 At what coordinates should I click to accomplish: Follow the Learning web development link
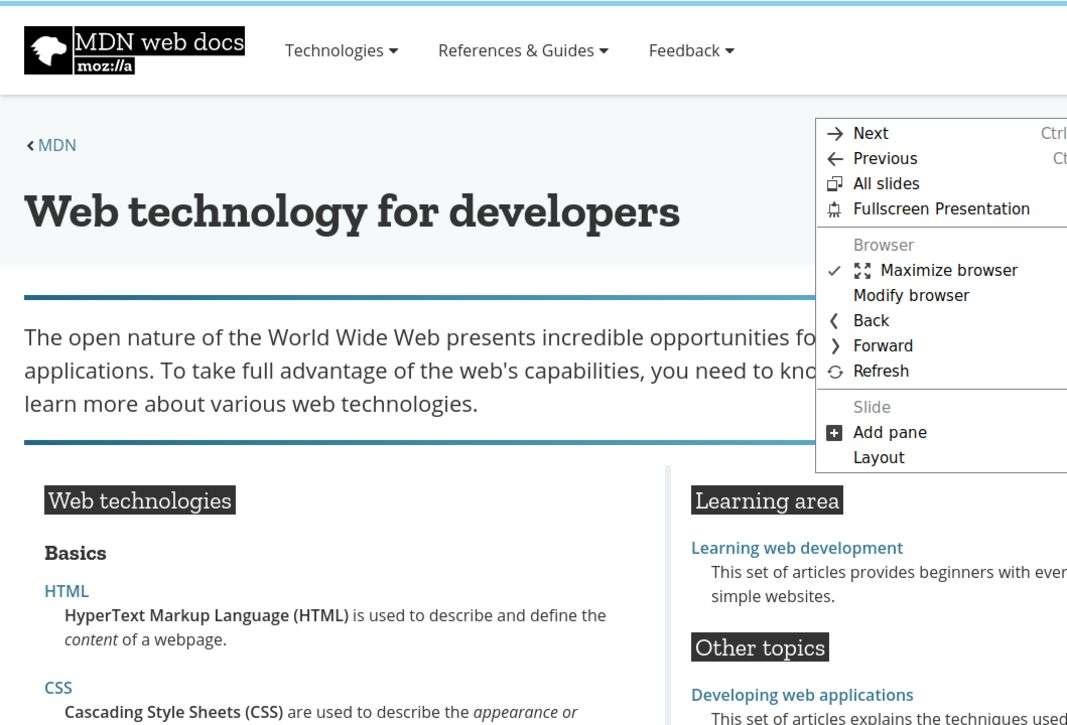pos(796,548)
